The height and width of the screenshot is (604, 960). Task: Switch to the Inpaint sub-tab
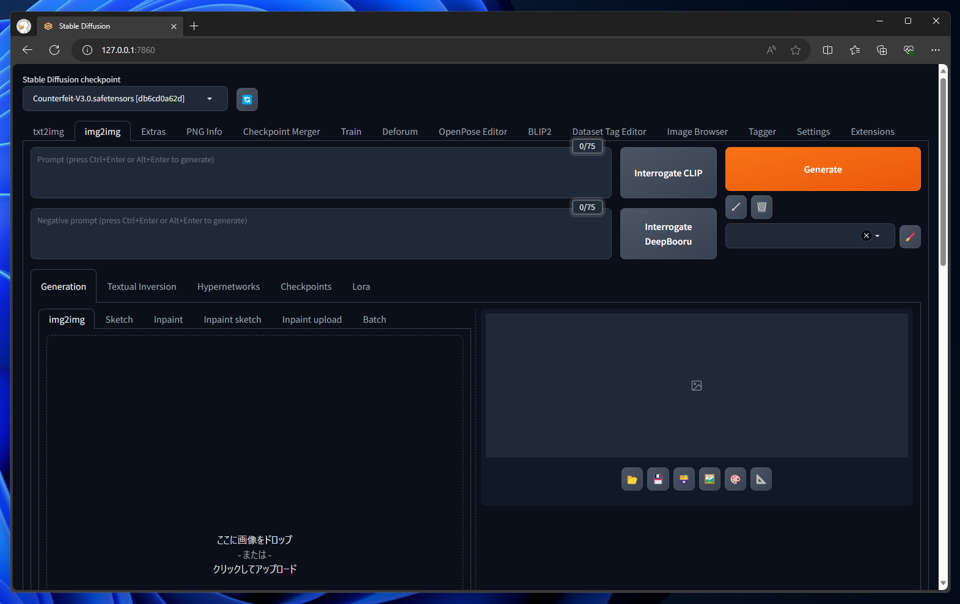168,319
